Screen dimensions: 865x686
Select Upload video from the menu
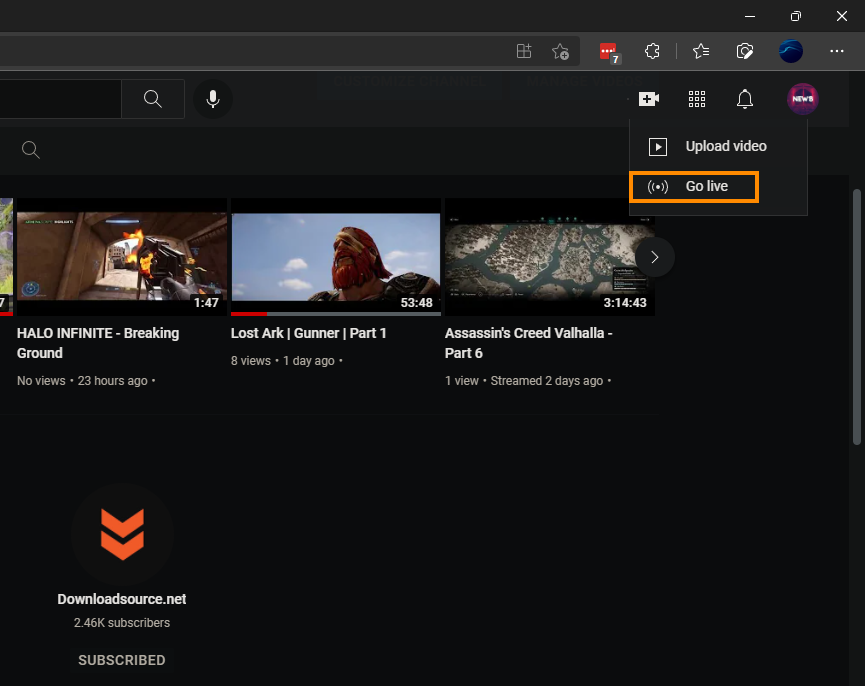pos(718,146)
